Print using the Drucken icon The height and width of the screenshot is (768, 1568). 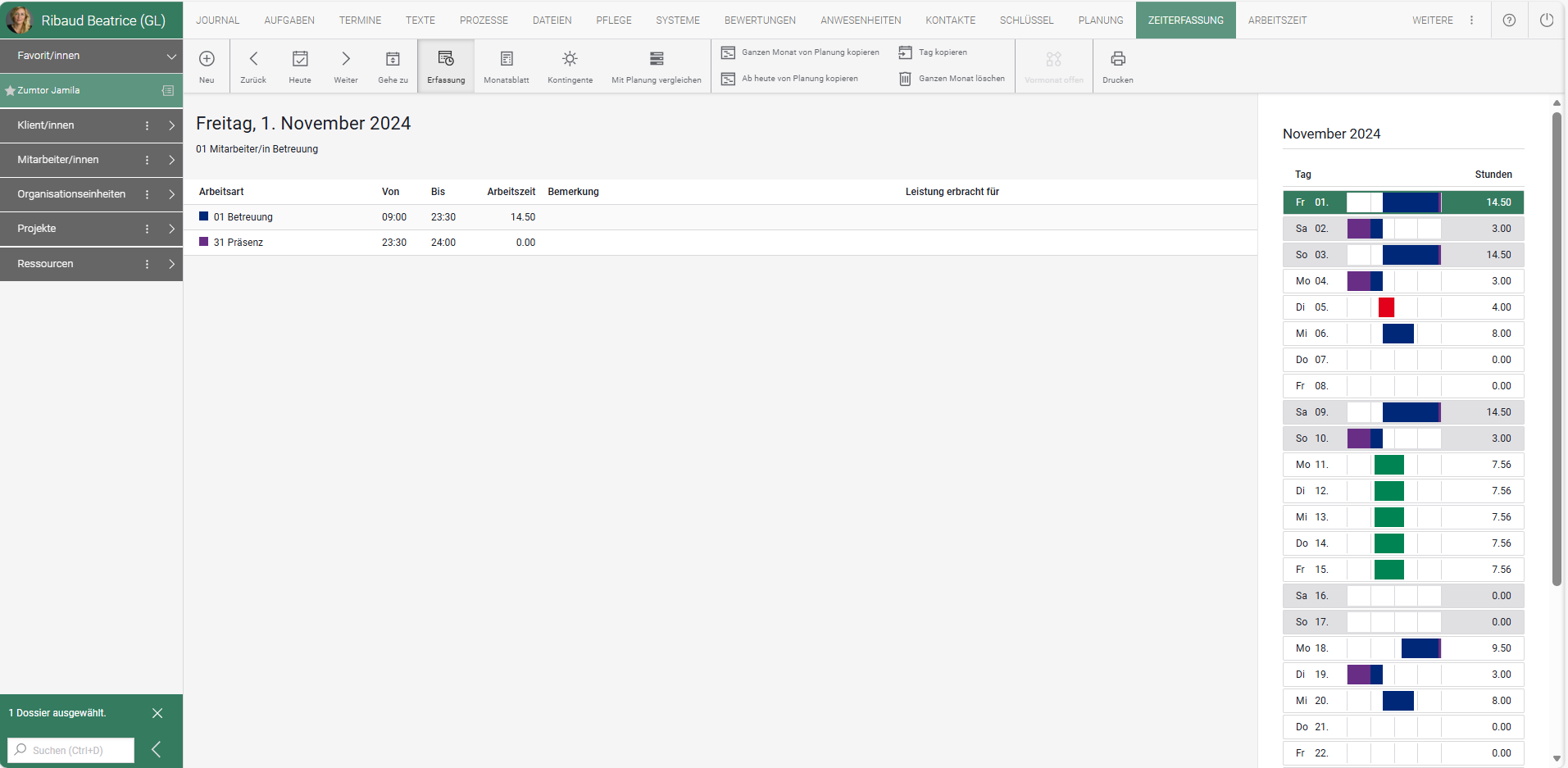pos(1117,59)
